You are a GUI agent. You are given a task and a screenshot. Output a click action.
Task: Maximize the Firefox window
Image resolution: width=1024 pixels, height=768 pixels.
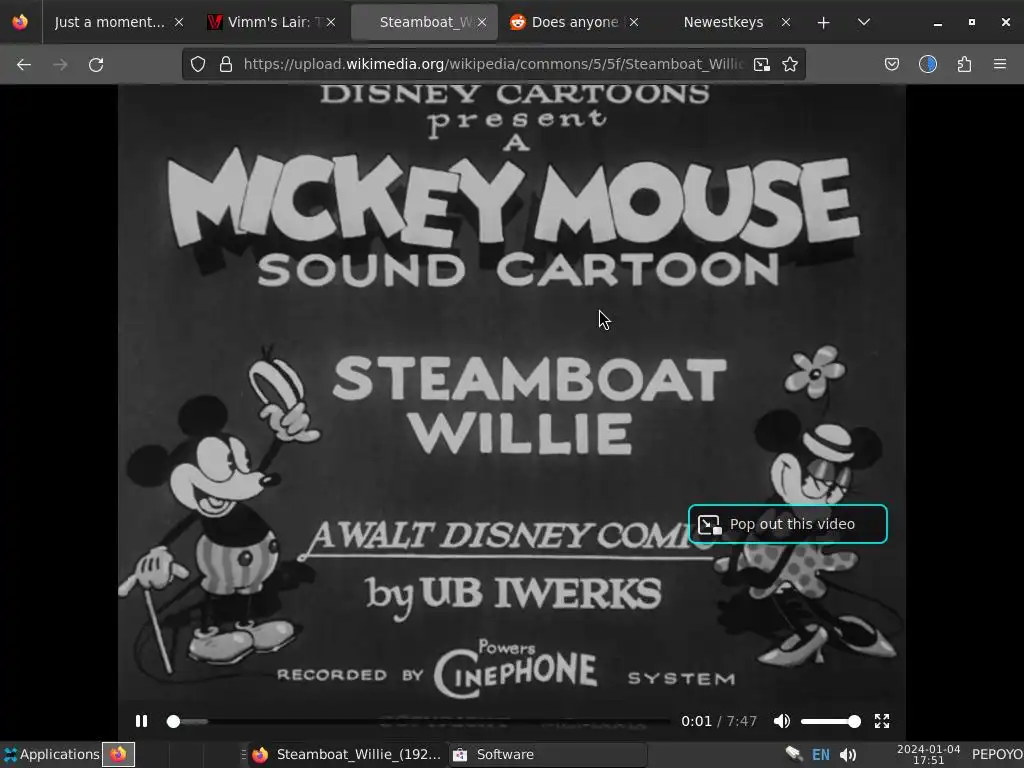tap(972, 22)
